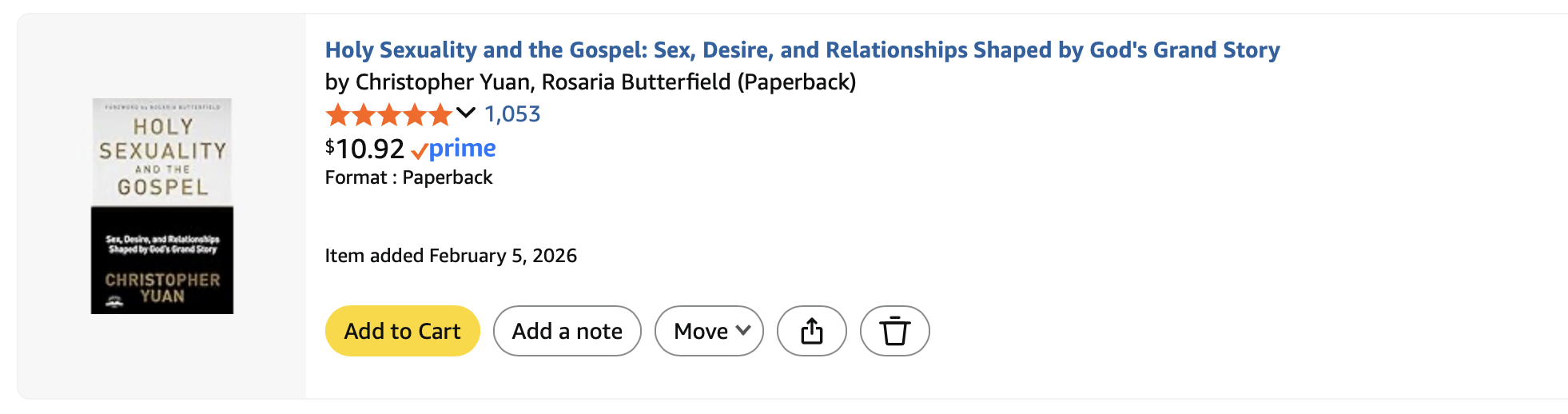Open the 1,053 ratings link
Screen dimensions: 1568x414
512,114
